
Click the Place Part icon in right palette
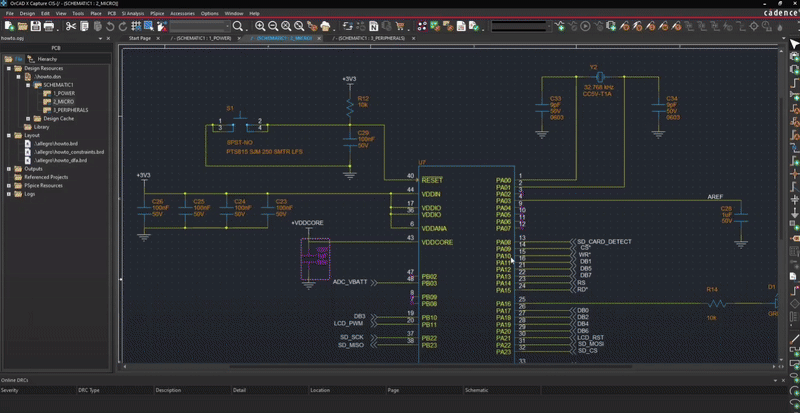tap(794, 56)
